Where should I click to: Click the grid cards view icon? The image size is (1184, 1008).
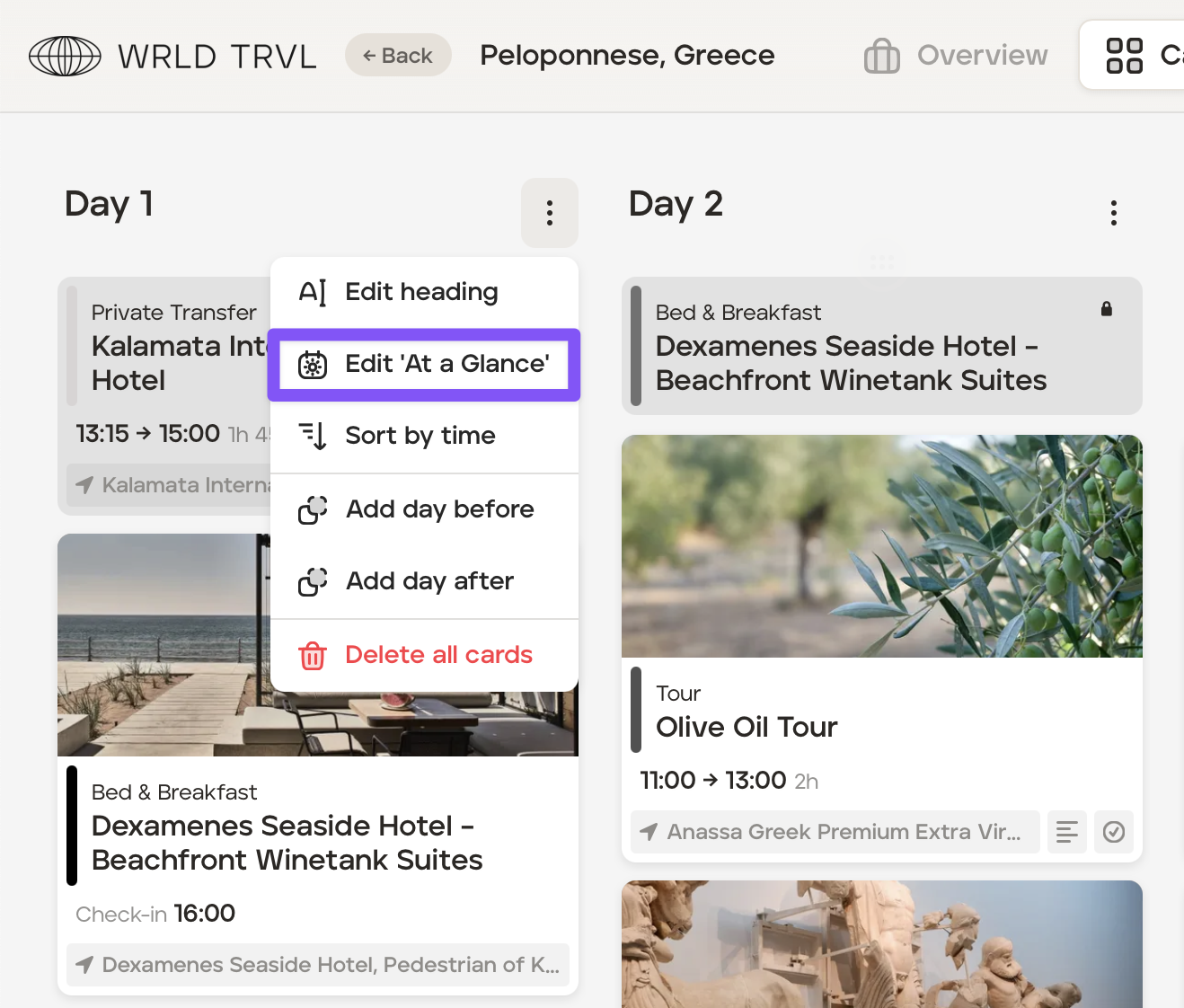pyautogui.click(x=1124, y=56)
